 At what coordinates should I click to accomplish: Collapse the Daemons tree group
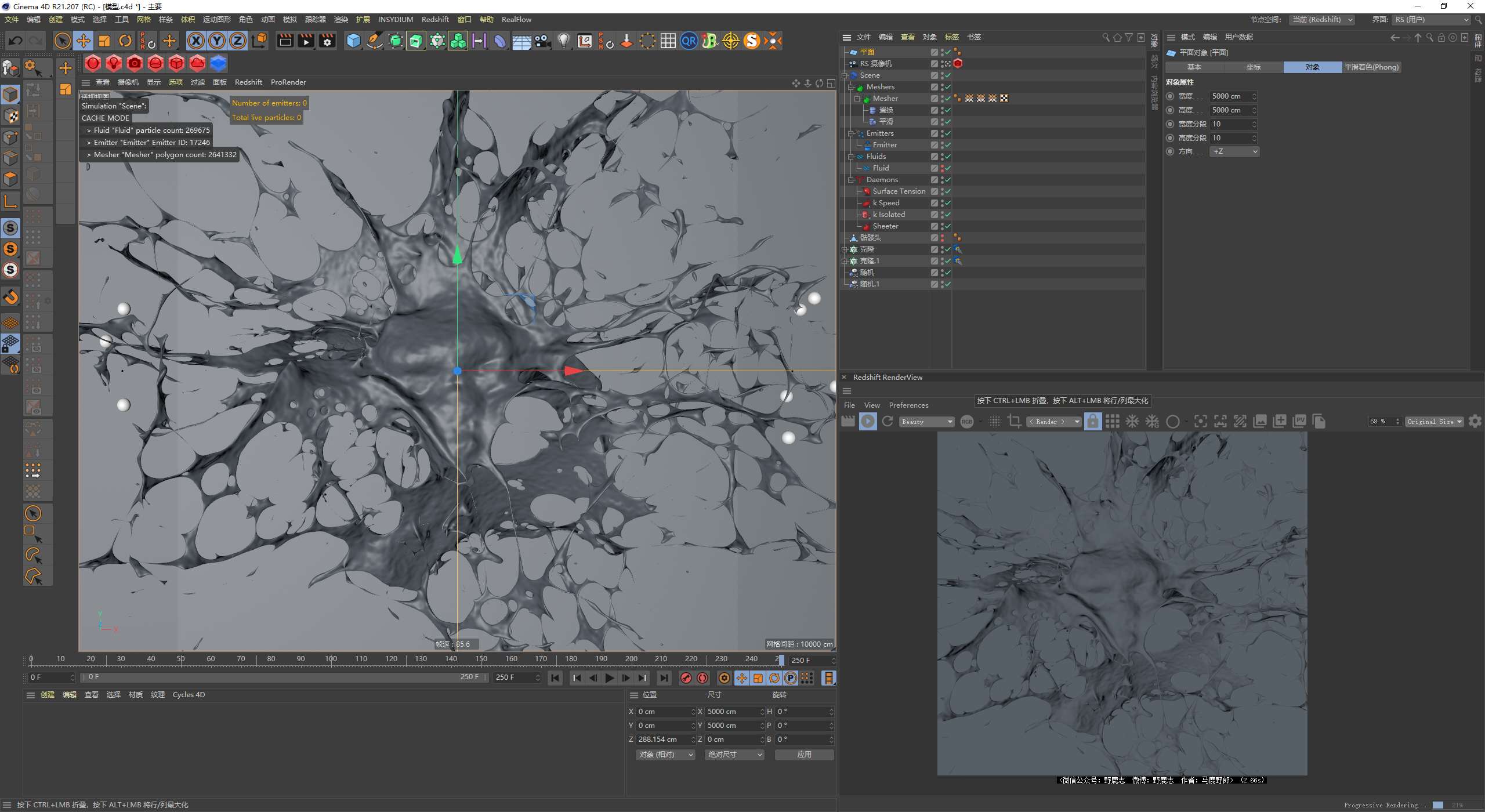[851, 180]
